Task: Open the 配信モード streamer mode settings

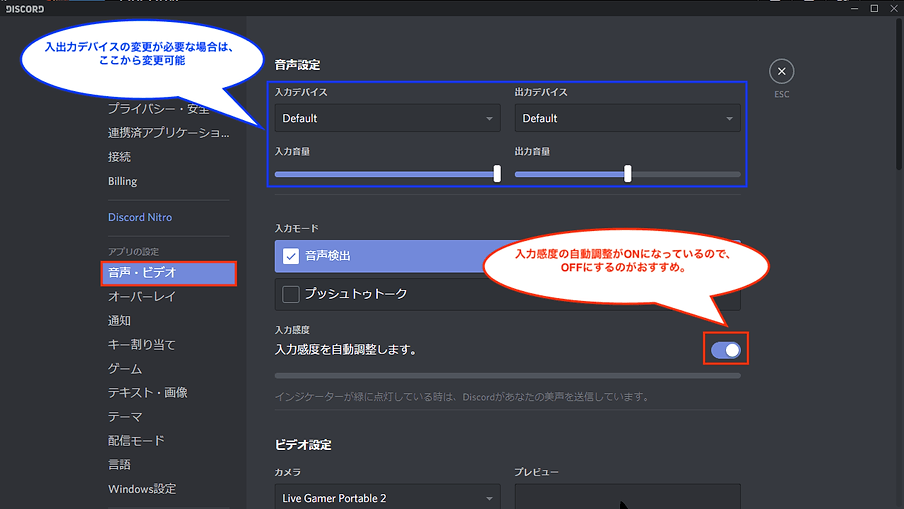Action: point(136,441)
